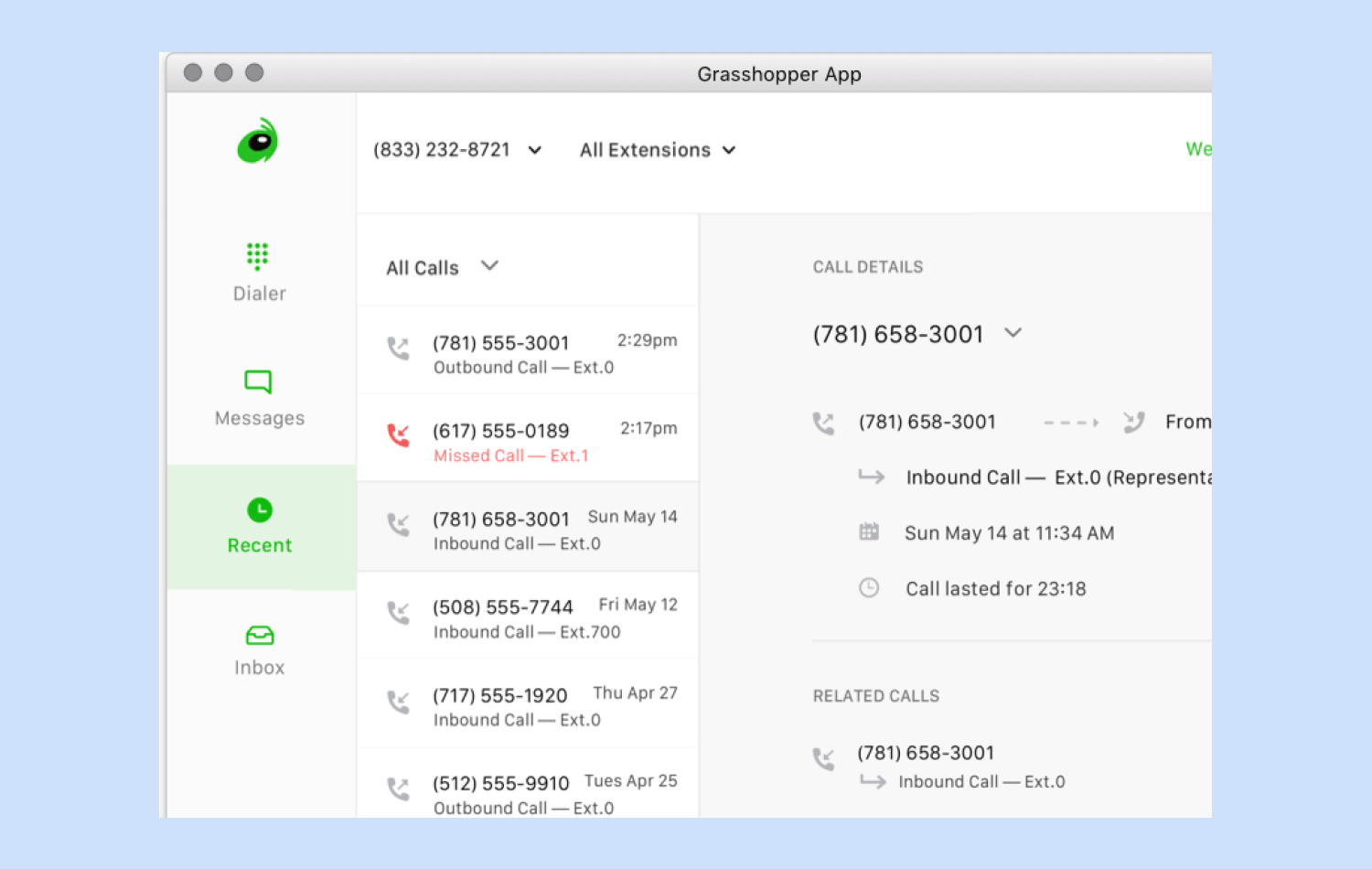Click the inbound call icon for (508) 555-7744
Image resolution: width=1372 pixels, height=869 pixels.
399,613
